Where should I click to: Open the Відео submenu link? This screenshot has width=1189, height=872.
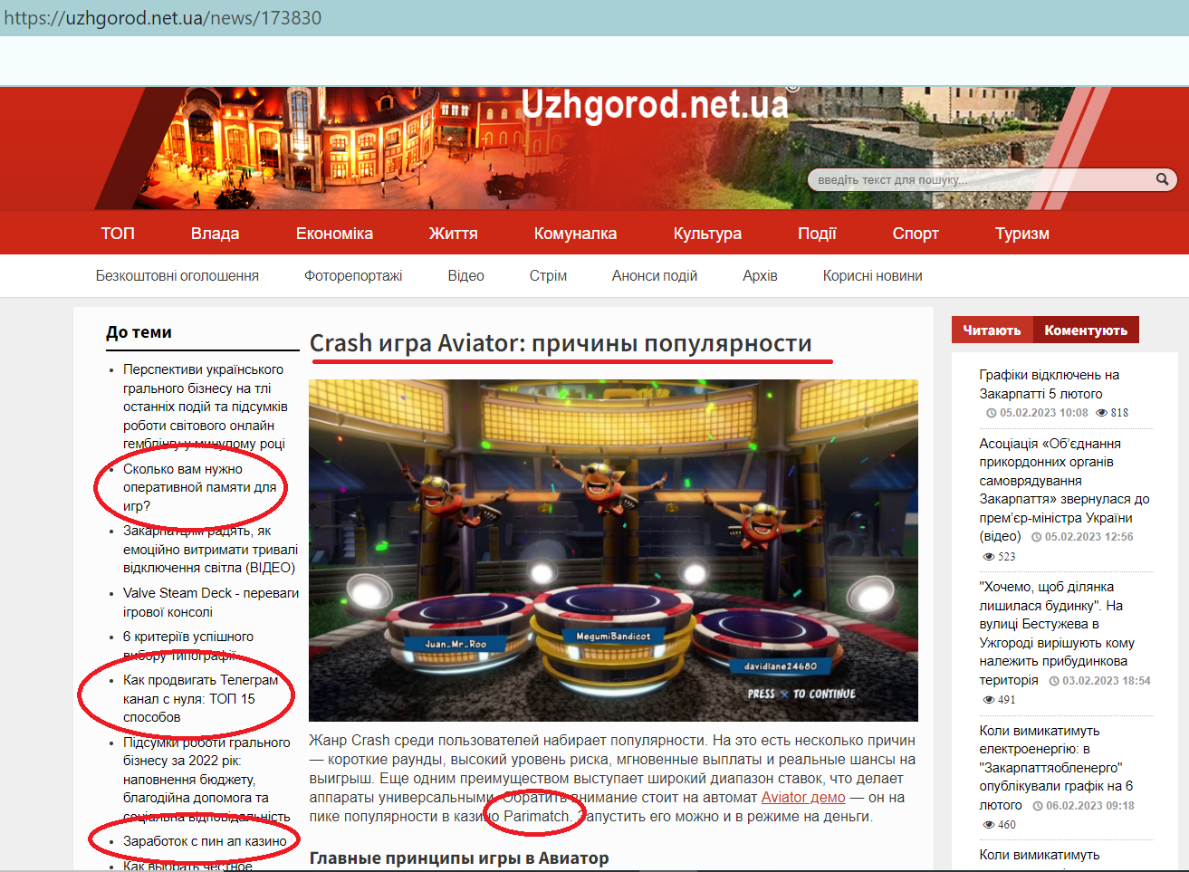click(466, 276)
